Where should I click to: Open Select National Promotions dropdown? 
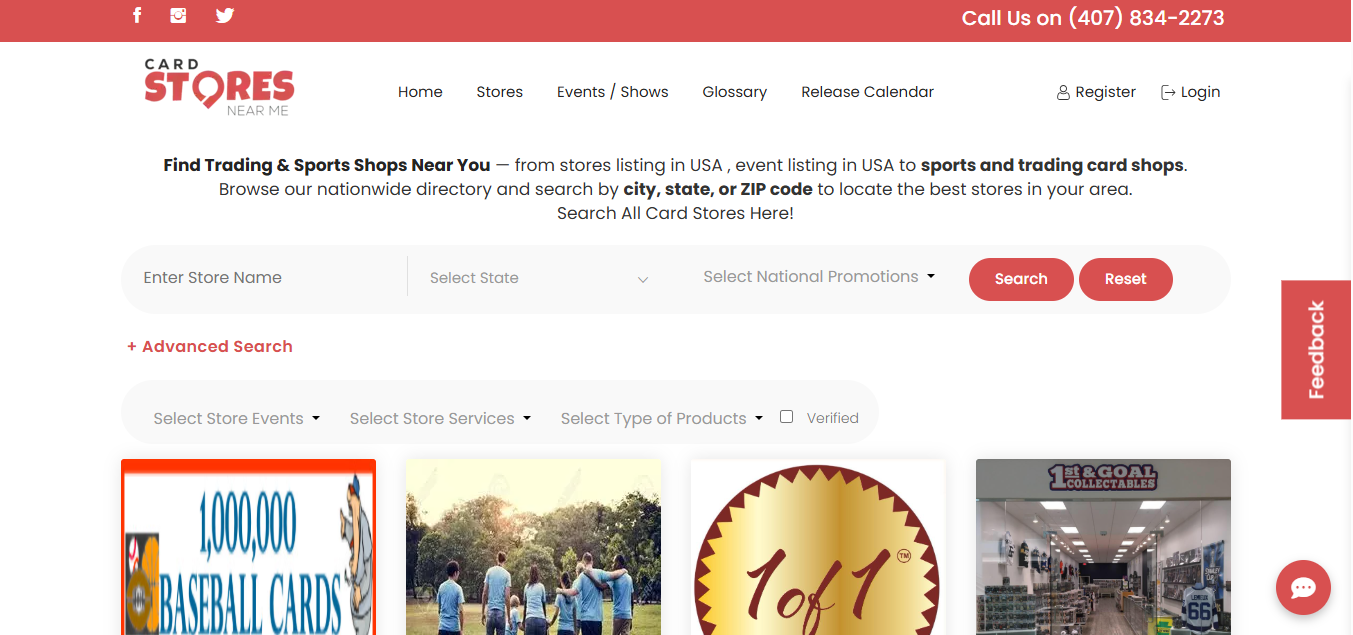click(x=818, y=277)
